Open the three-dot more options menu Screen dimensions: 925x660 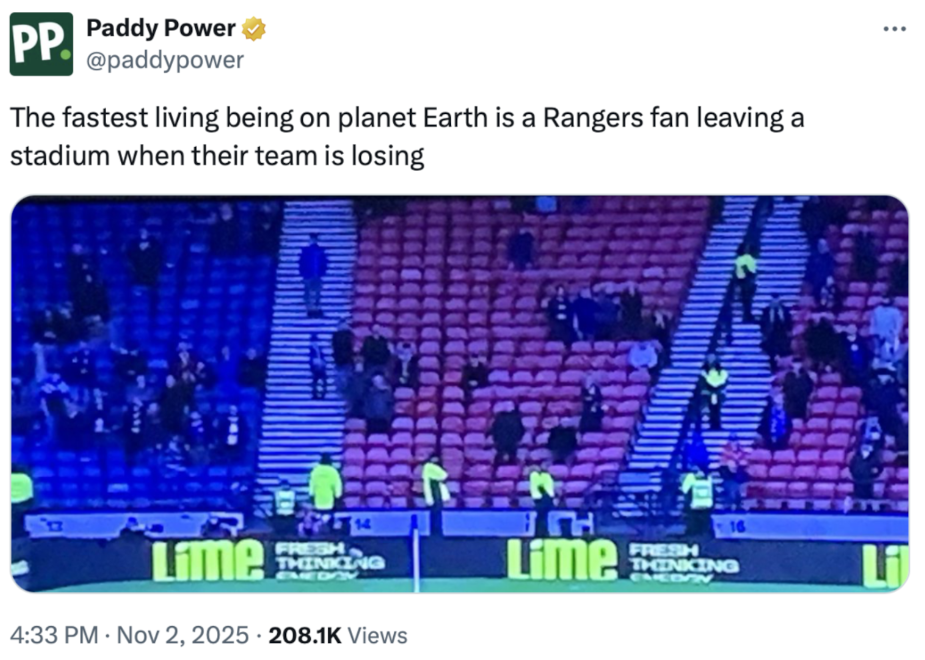pos(893,27)
